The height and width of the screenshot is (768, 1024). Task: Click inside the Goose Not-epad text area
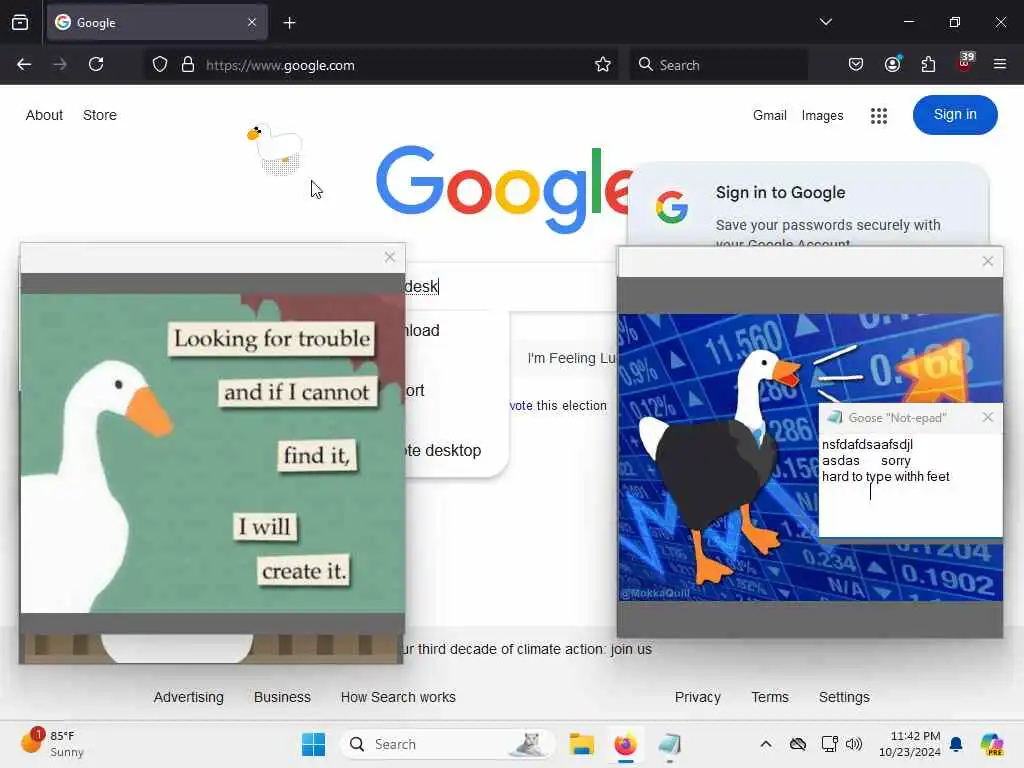pos(910,485)
